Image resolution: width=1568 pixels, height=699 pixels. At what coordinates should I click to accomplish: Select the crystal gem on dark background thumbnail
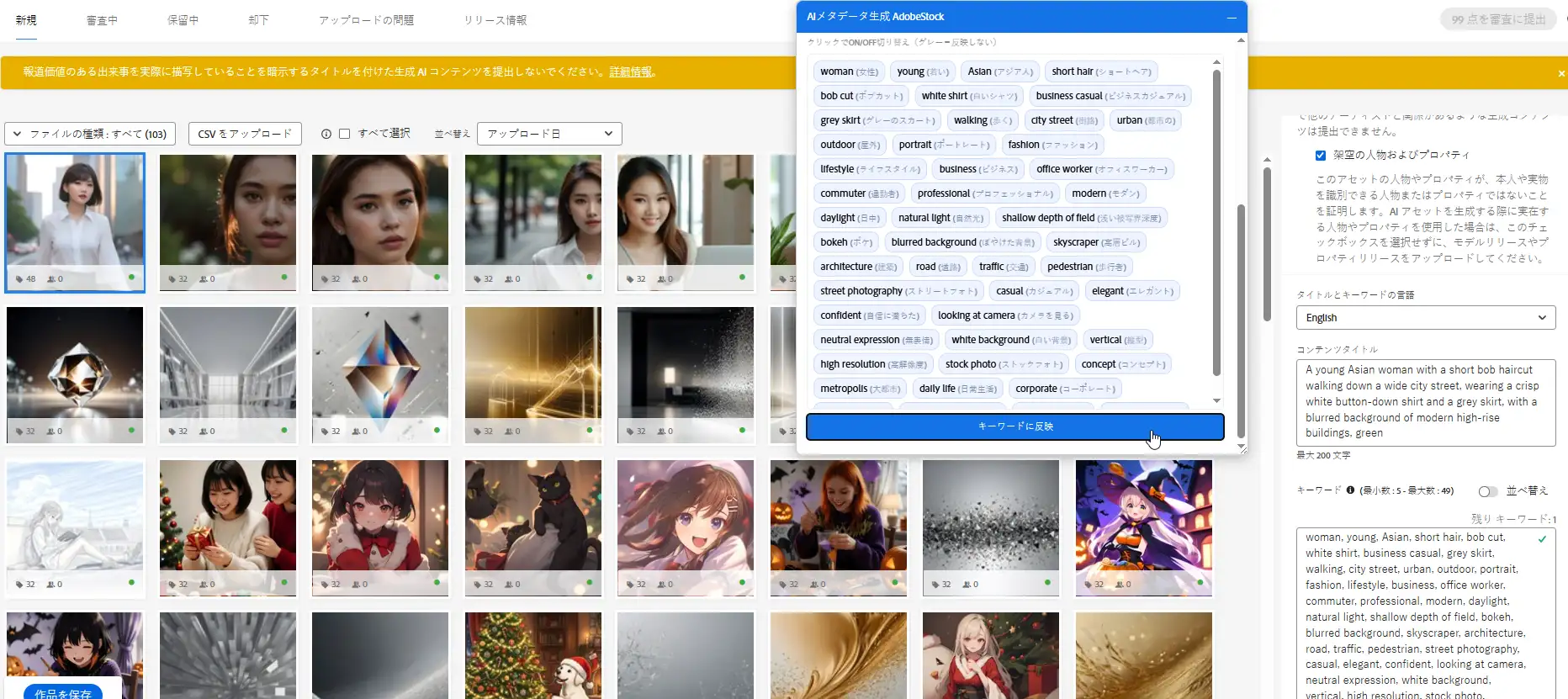(x=75, y=375)
